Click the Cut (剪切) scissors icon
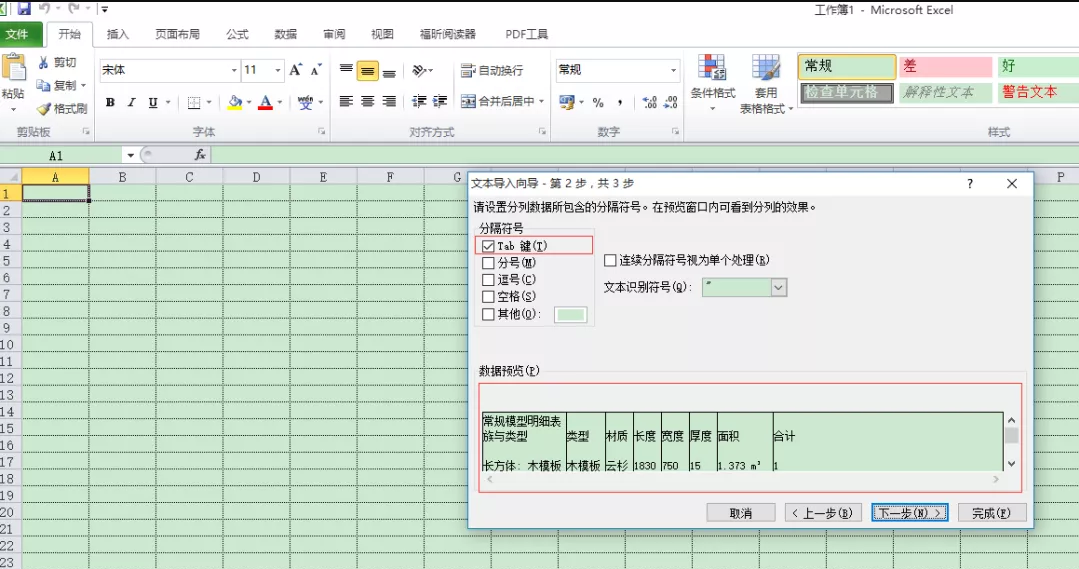 click(43, 63)
